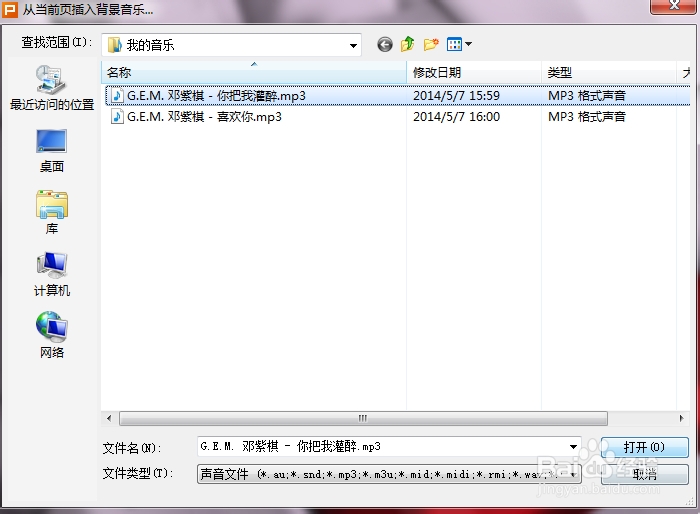Click the 打开 button
This screenshot has width=700, height=514.
(x=644, y=447)
